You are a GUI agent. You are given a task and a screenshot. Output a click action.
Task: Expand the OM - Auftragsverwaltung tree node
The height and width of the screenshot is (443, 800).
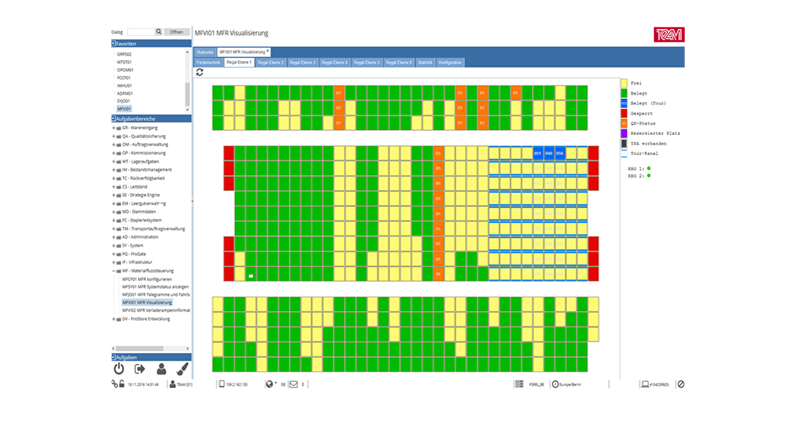coord(113,145)
